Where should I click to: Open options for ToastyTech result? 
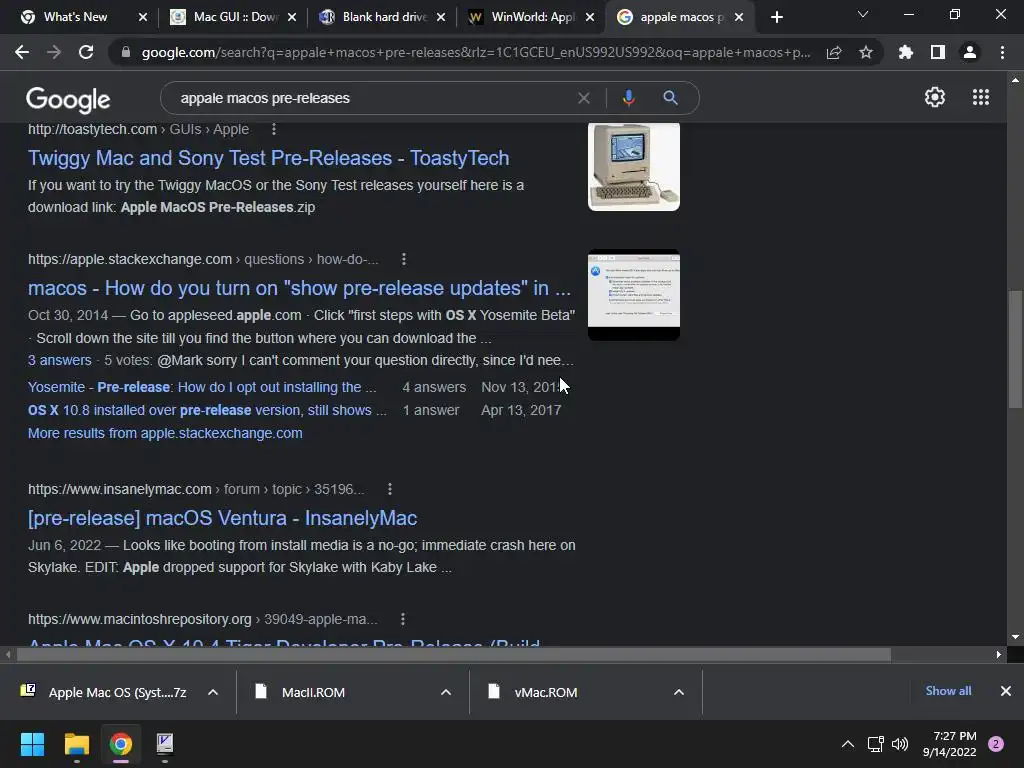274,129
